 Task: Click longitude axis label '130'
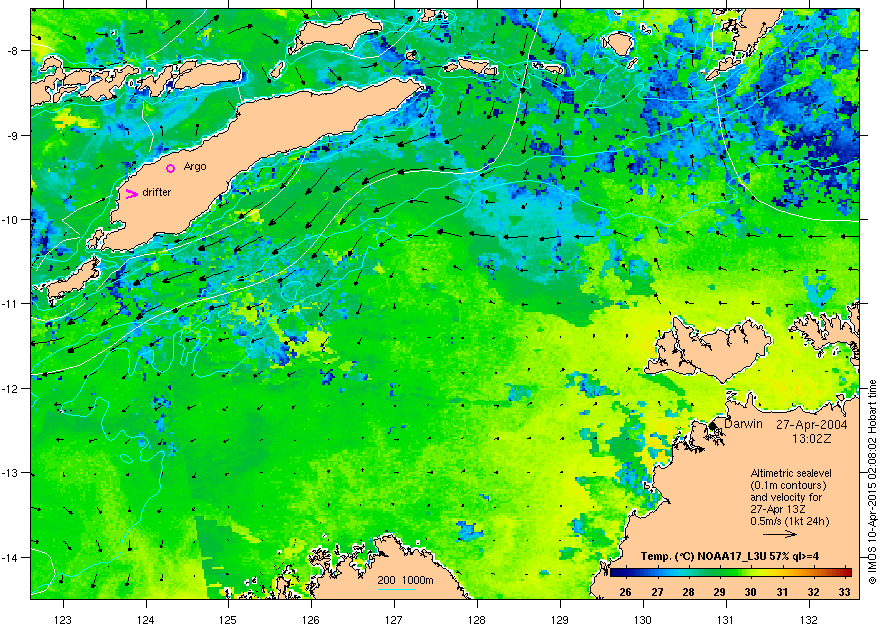pos(643,620)
